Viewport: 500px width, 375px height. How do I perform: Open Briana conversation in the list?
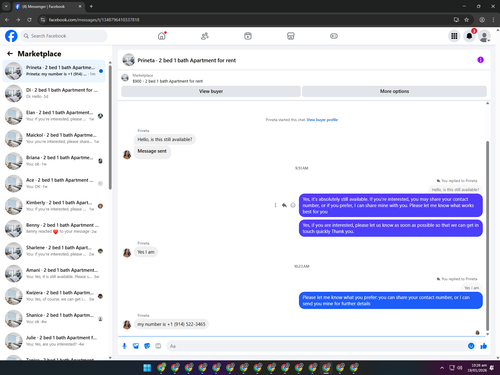click(54, 161)
